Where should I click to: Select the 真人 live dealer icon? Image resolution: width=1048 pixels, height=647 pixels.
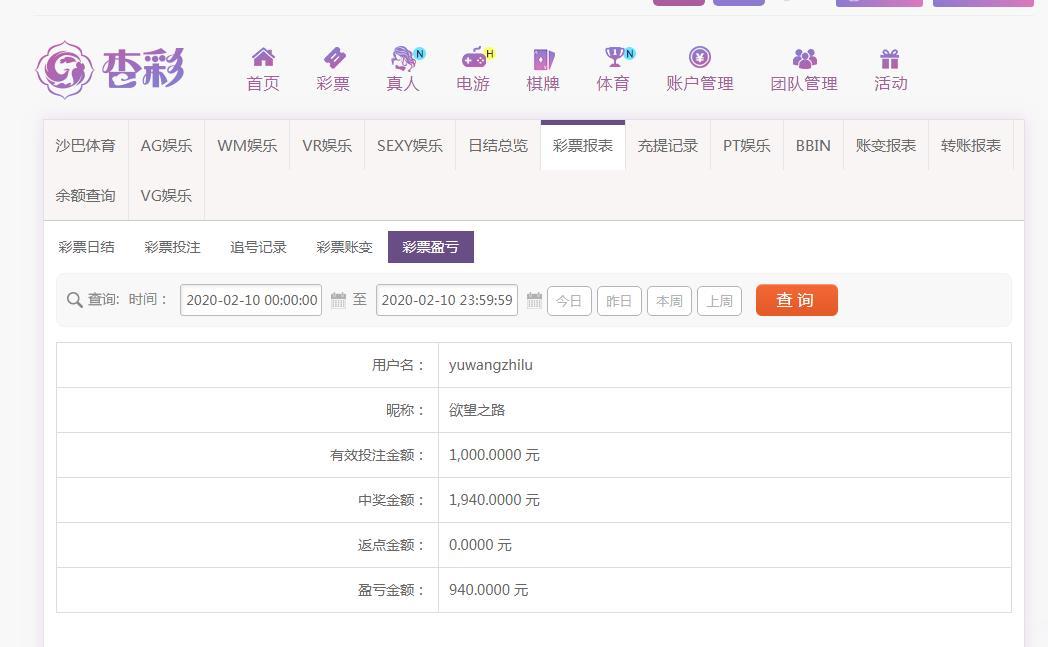(404, 58)
